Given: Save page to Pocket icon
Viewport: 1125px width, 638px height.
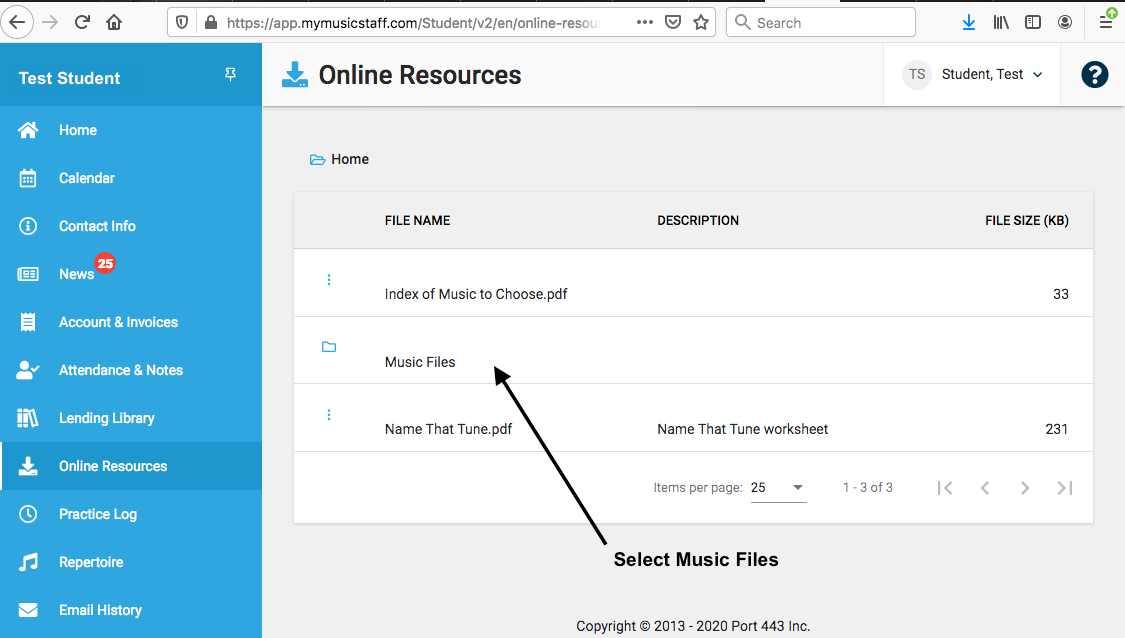Looking at the screenshot, I should [x=672, y=22].
